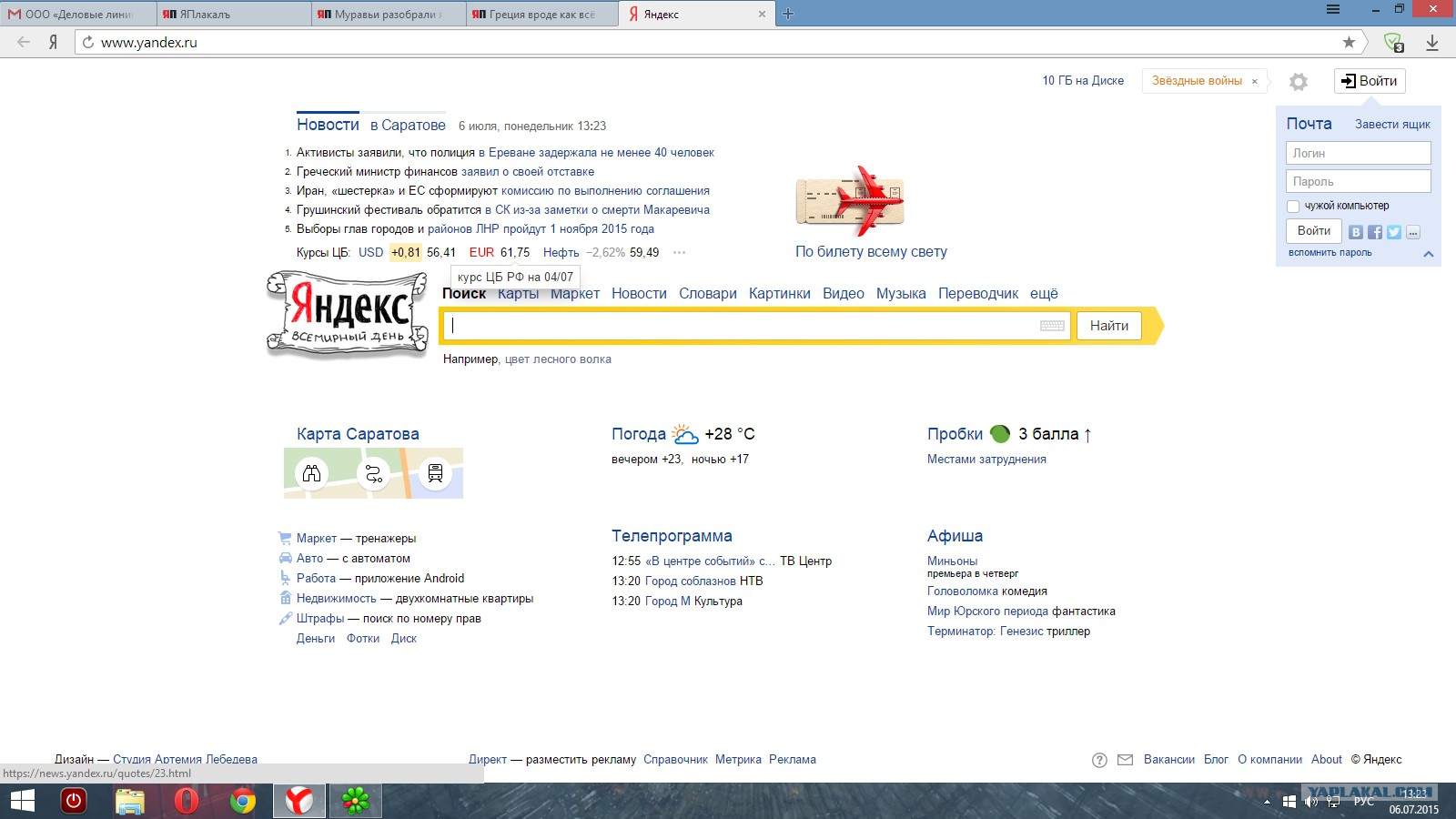Sign in via VKontakte icon
Screen dimensions: 1456x819
click(x=1356, y=232)
